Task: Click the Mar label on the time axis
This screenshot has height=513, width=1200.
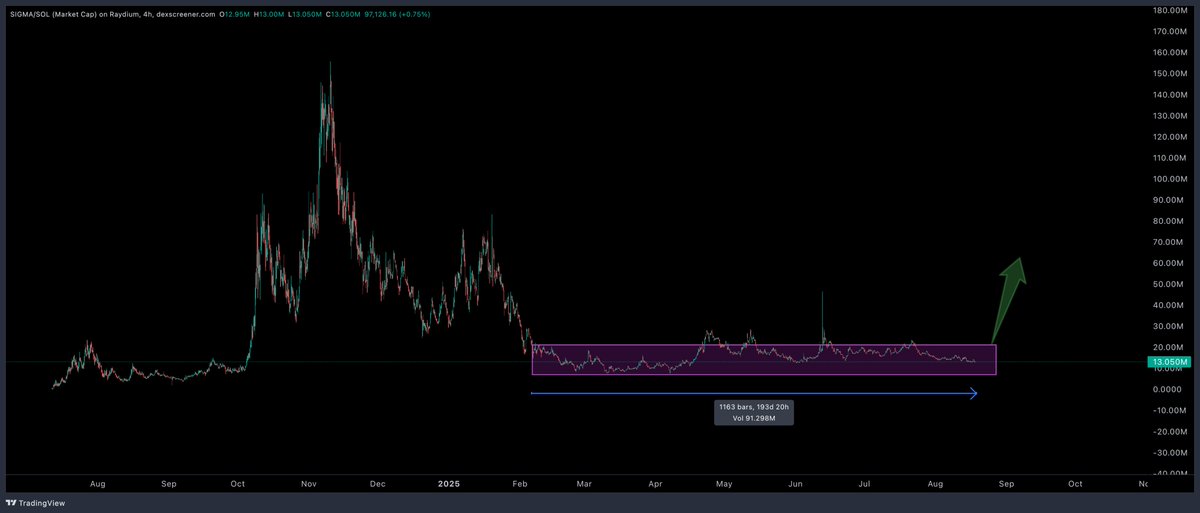Action: click(x=586, y=483)
